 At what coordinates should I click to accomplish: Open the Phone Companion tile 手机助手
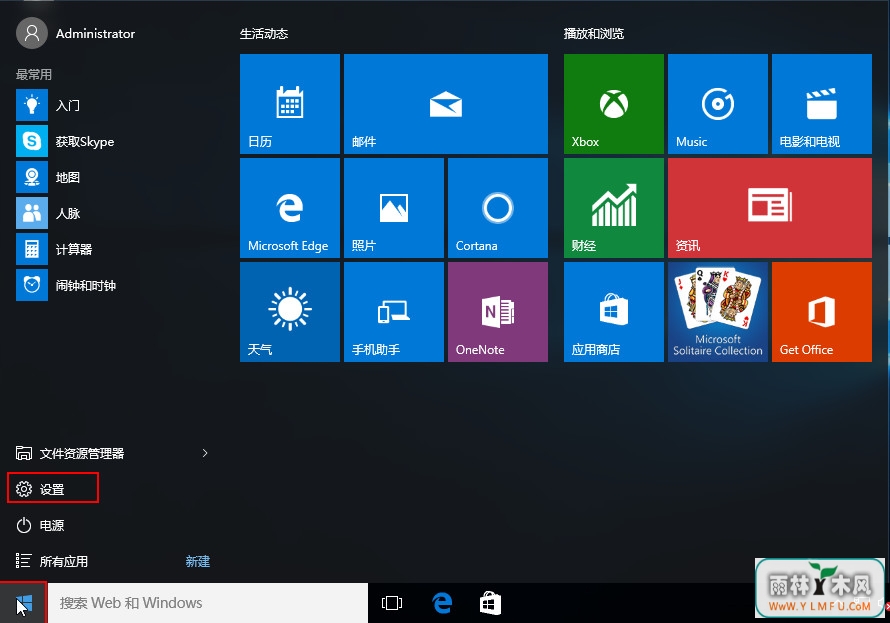point(393,312)
